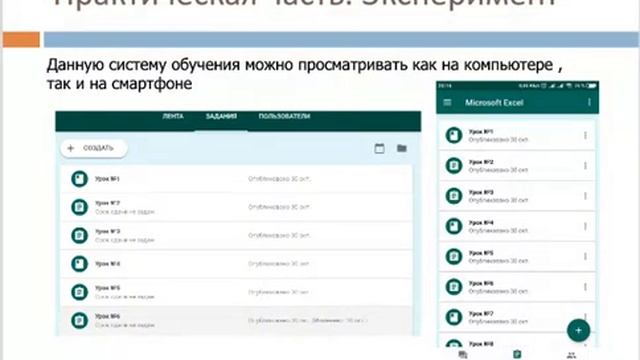Open three-dot menu for phone Урок №4
Screen dimensions: 640x360
tap(585, 226)
